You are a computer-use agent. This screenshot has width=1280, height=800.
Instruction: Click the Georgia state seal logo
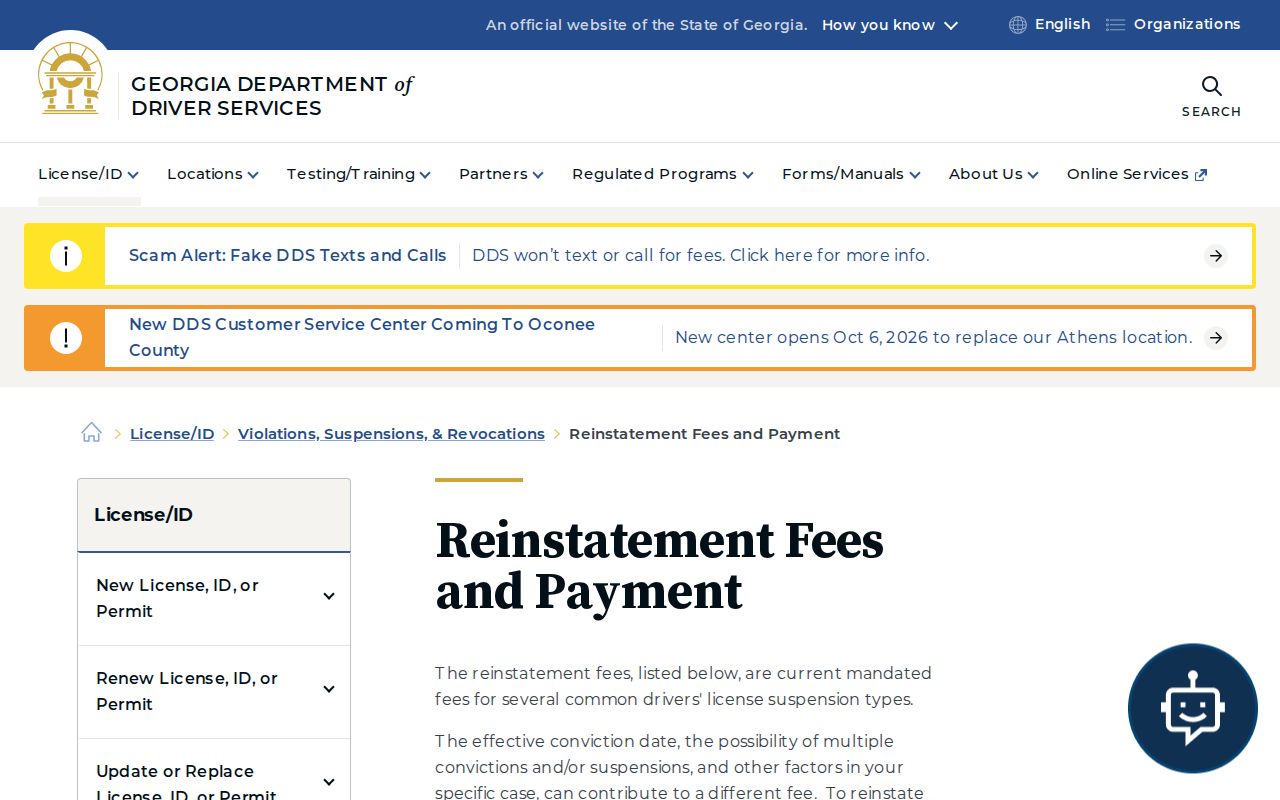(70, 78)
